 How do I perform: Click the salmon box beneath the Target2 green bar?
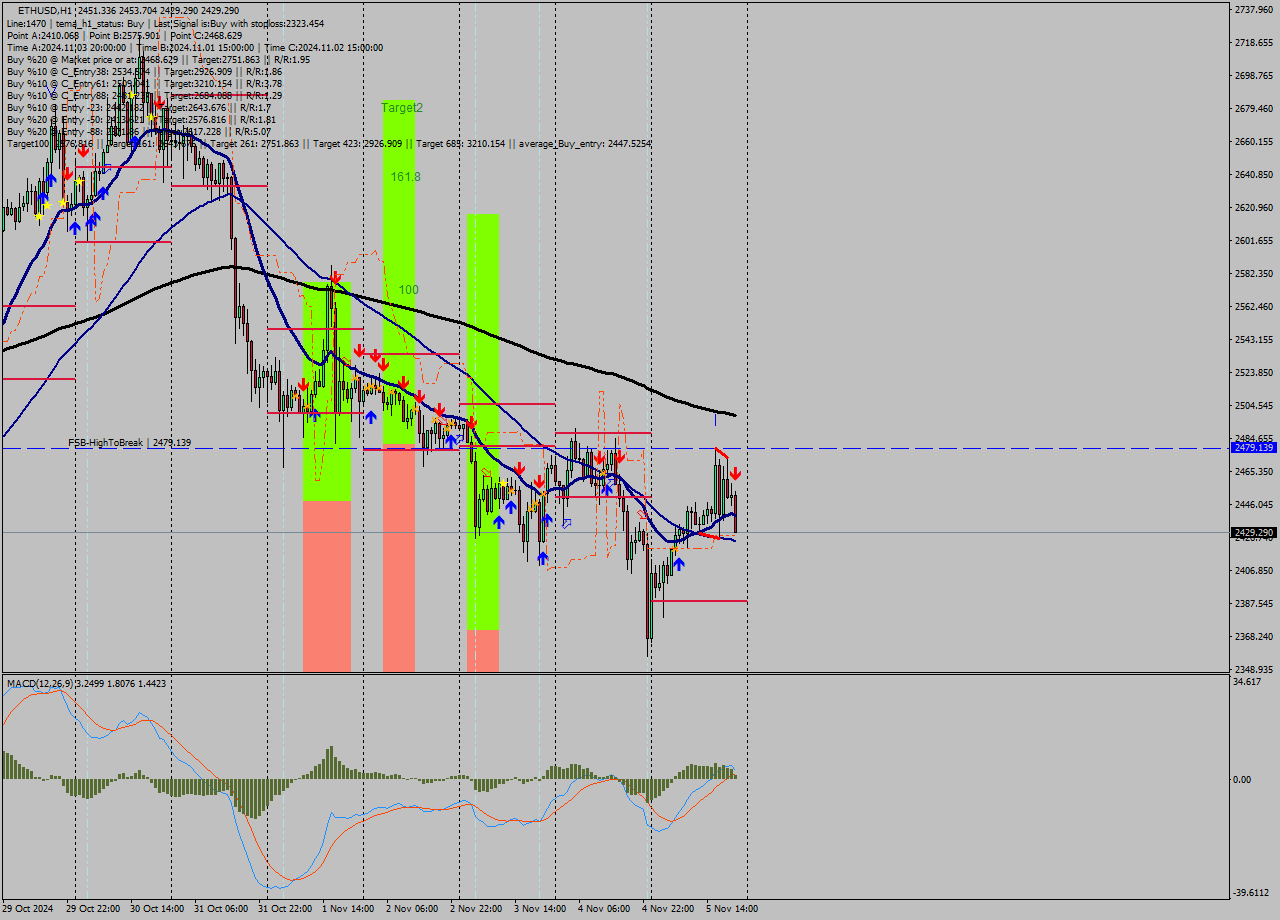[x=399, y=559]
